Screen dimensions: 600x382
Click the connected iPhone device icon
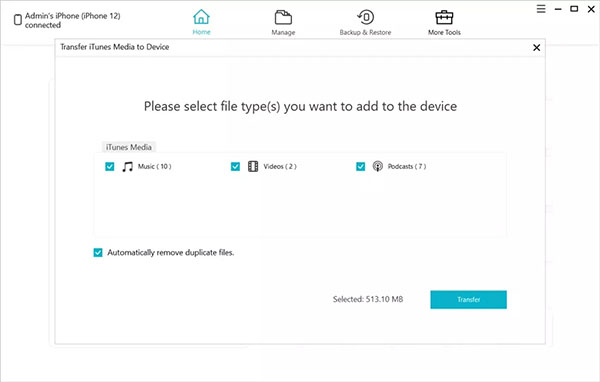point(18,20)
